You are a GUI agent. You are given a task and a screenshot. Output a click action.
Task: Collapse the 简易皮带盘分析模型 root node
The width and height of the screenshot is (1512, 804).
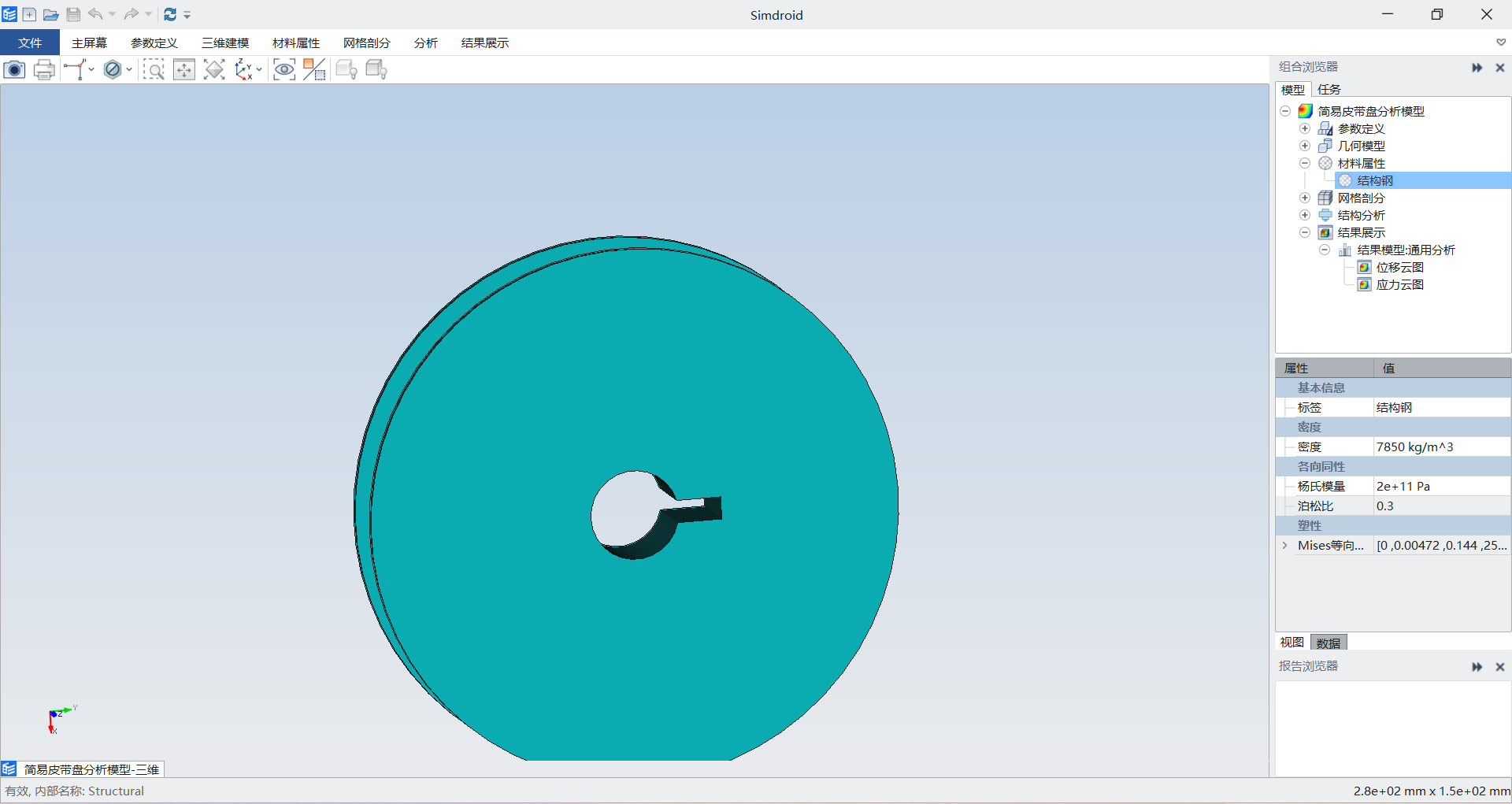point(1285,111)
